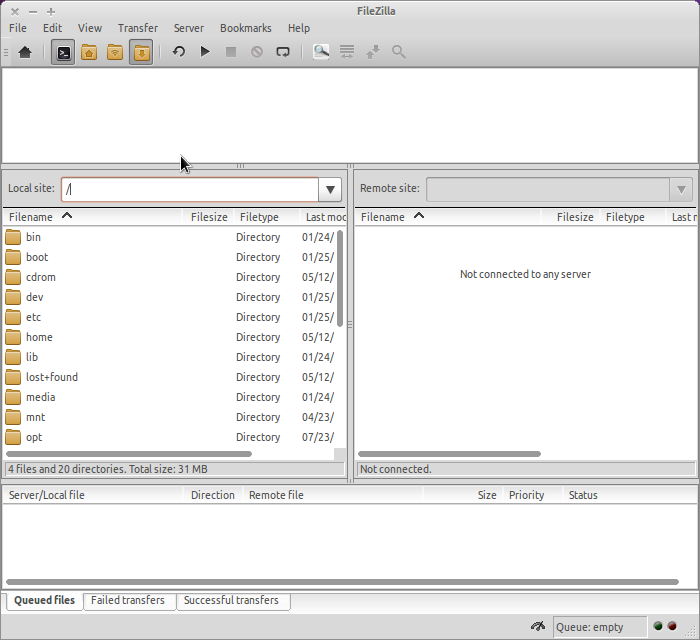Image resolution: width=700 pixels, height=640 pixels.
Task: Click the refresh file lists icon
Action: pyautogui.click(x=179, y=52)
